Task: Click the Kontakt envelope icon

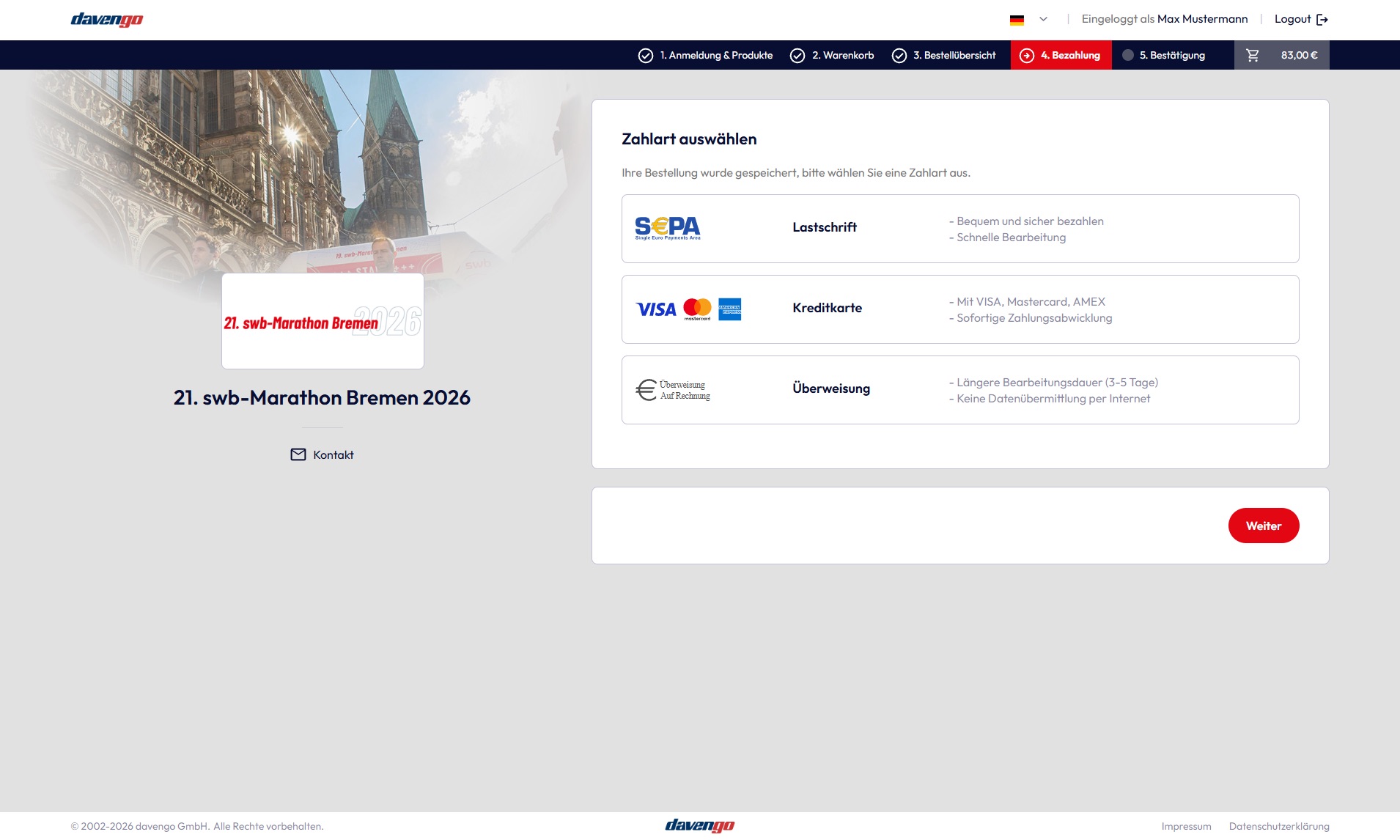Action: pyautogui.click(x=298, y=454)
